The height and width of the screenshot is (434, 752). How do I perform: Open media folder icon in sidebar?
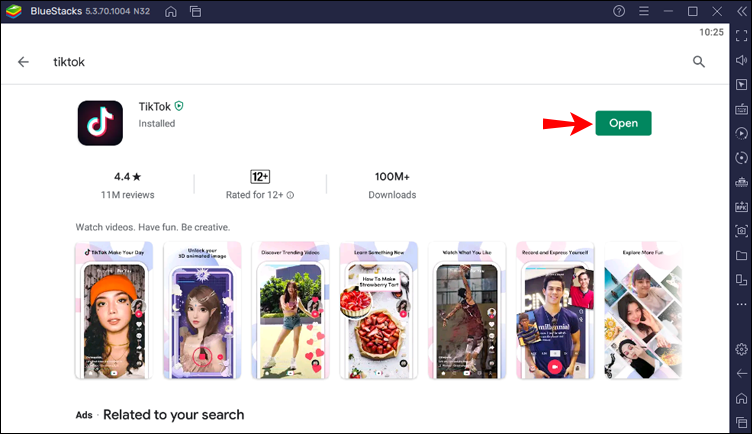click(x=741, y=255)
